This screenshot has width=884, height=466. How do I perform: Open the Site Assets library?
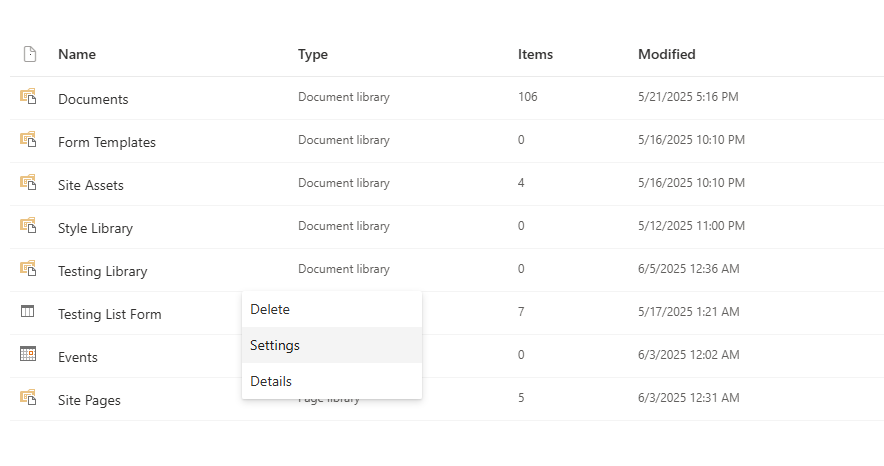91,185
